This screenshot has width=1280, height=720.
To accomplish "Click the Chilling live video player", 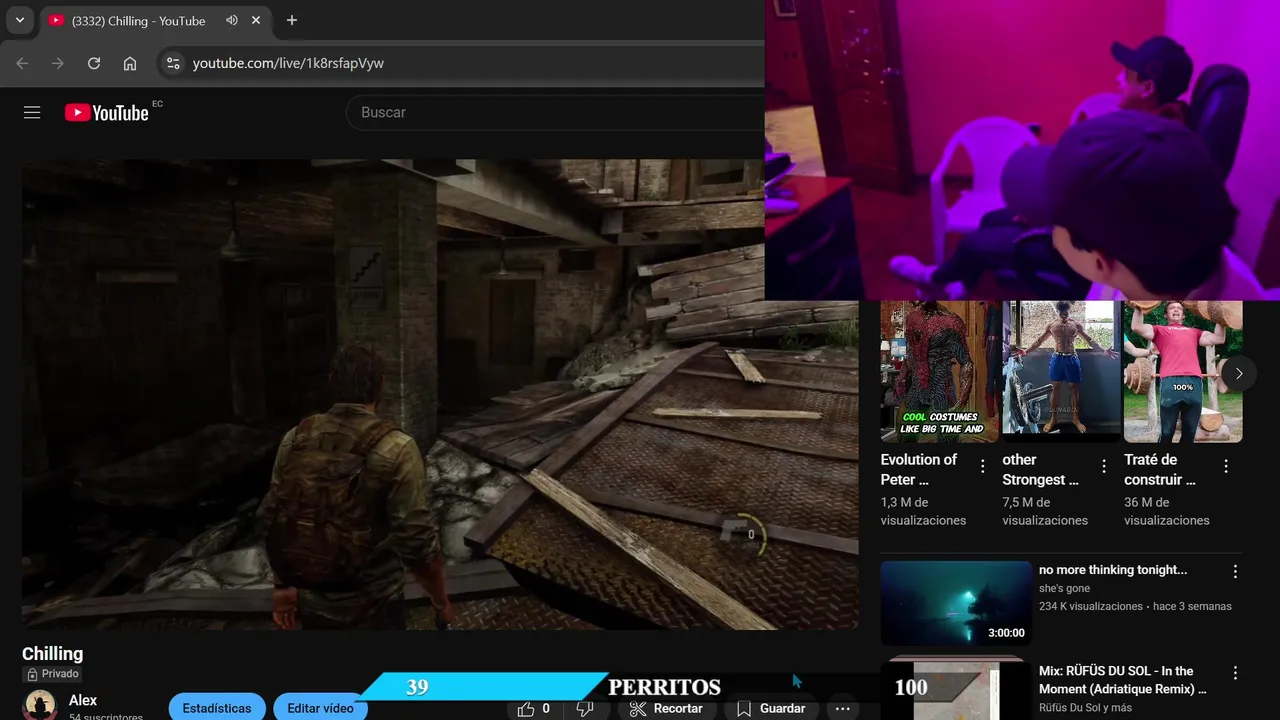I will pyautogui.click(x=440, y=394).
